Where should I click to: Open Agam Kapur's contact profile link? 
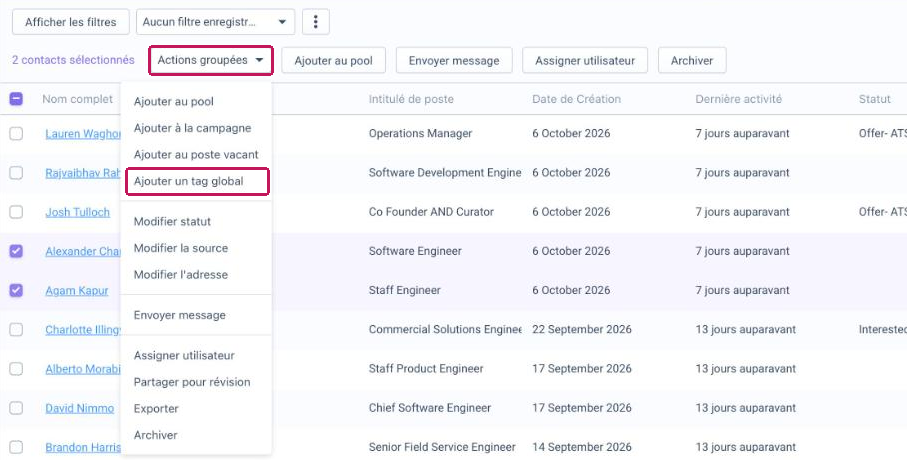[77, 290]
